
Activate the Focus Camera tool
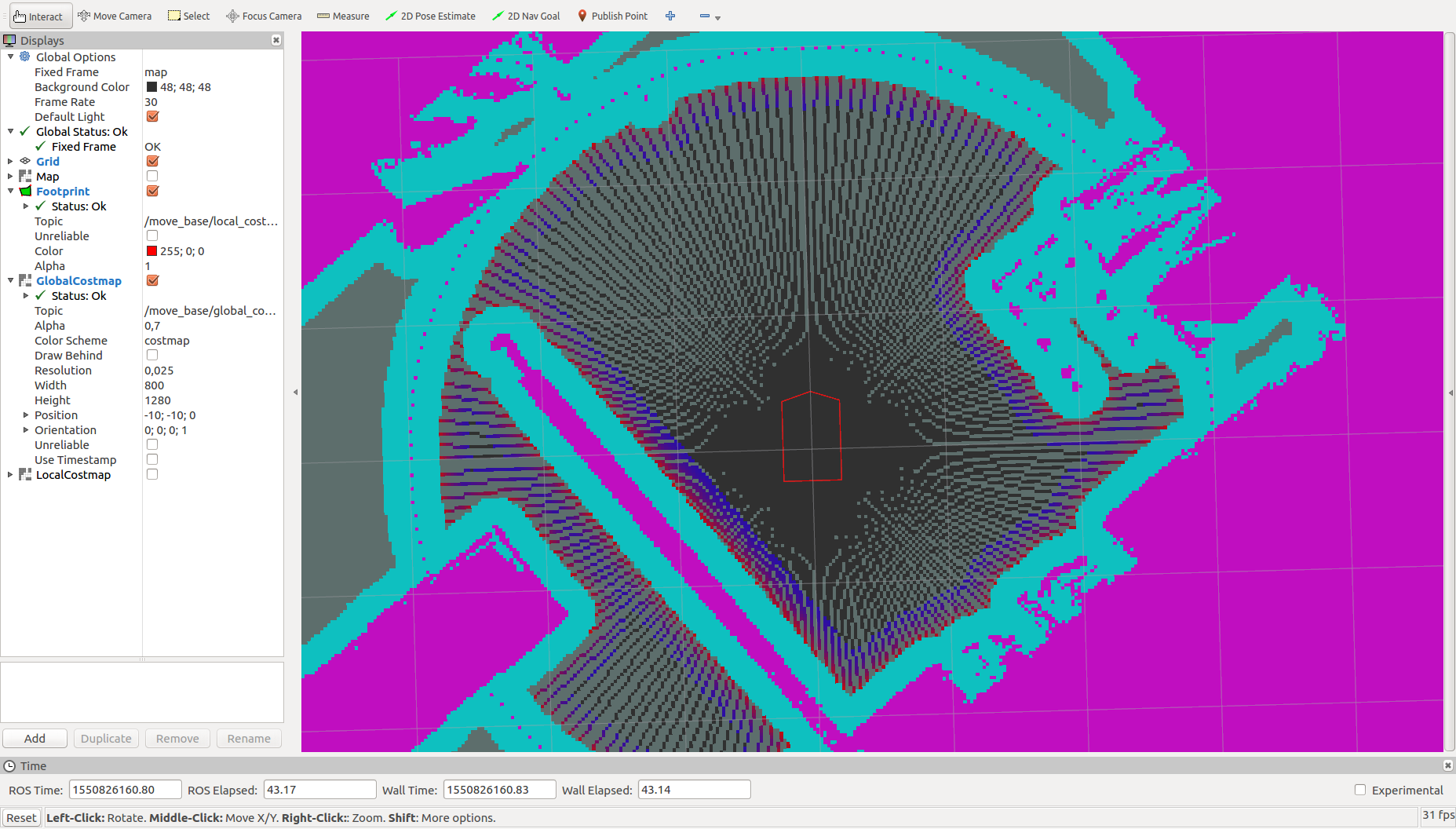(264, 16)
